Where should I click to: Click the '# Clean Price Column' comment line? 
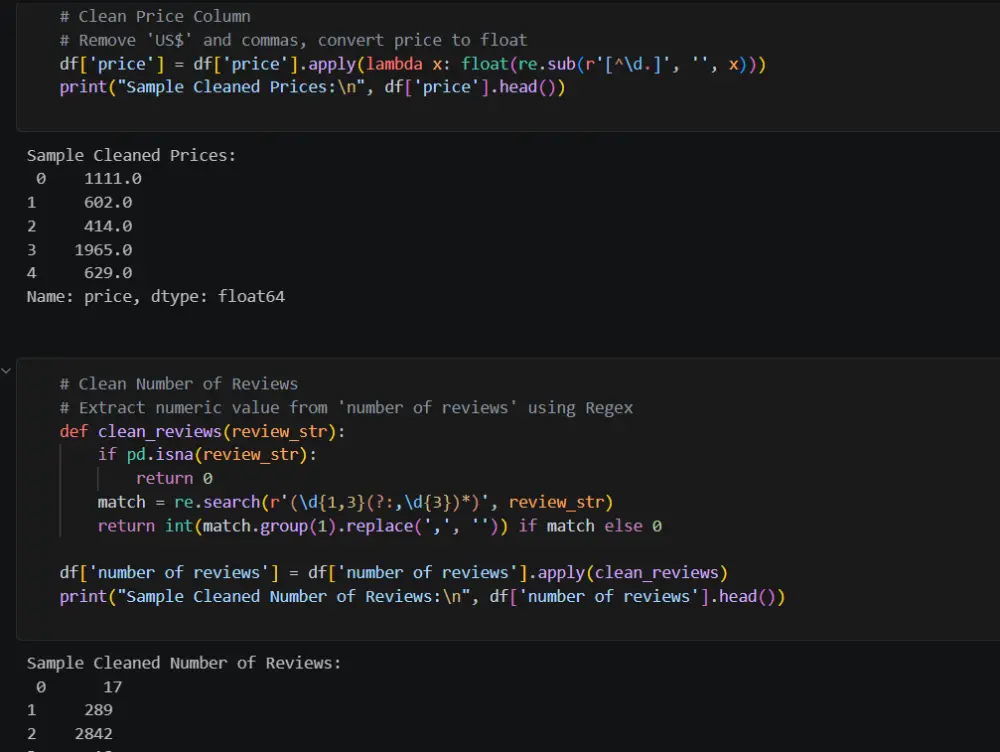tap(155, 16)
